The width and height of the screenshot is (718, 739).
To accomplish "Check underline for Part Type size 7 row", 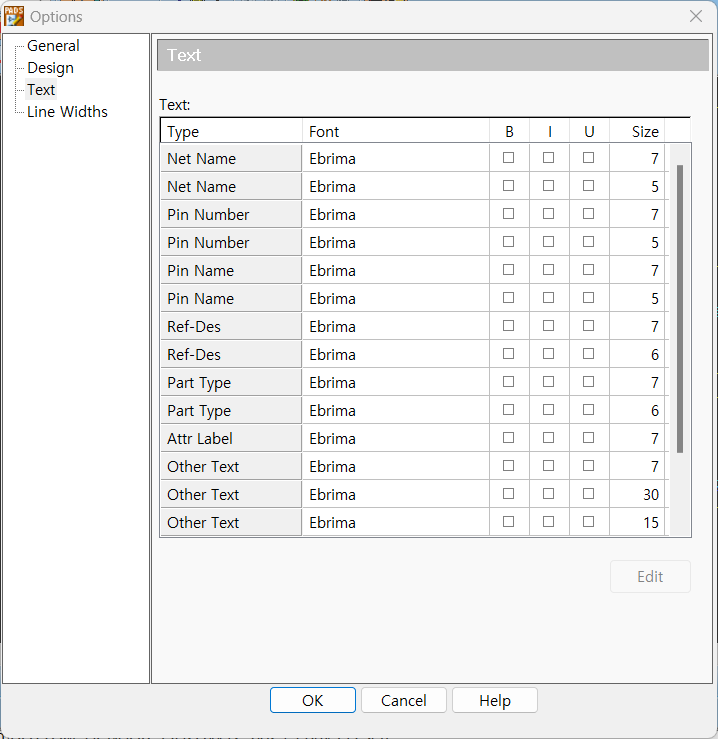I will [588, 382].
